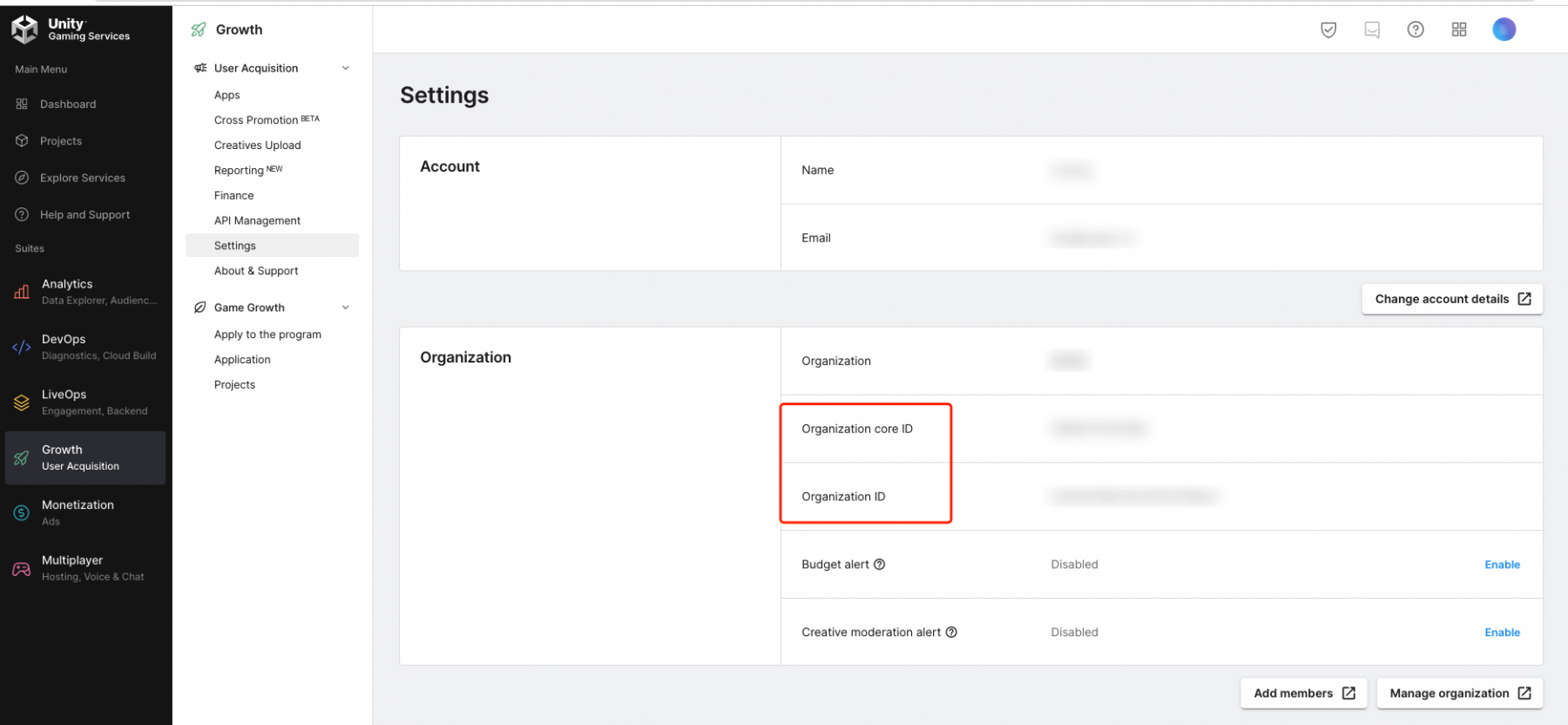
Task: Open the Finance page
Action: pyautogui.click(x=234, y=195)
